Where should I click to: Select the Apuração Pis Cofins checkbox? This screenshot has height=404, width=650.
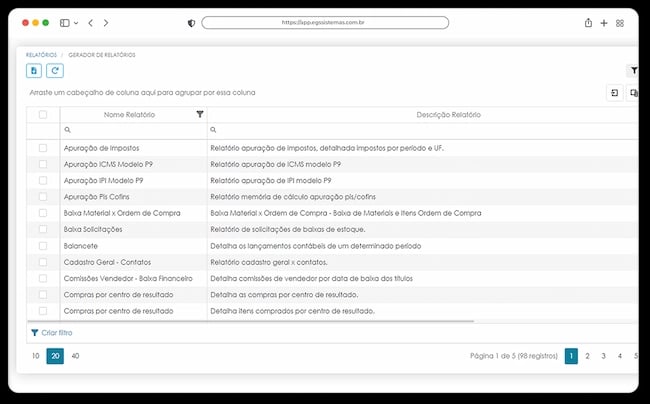(x=43, y=197)
